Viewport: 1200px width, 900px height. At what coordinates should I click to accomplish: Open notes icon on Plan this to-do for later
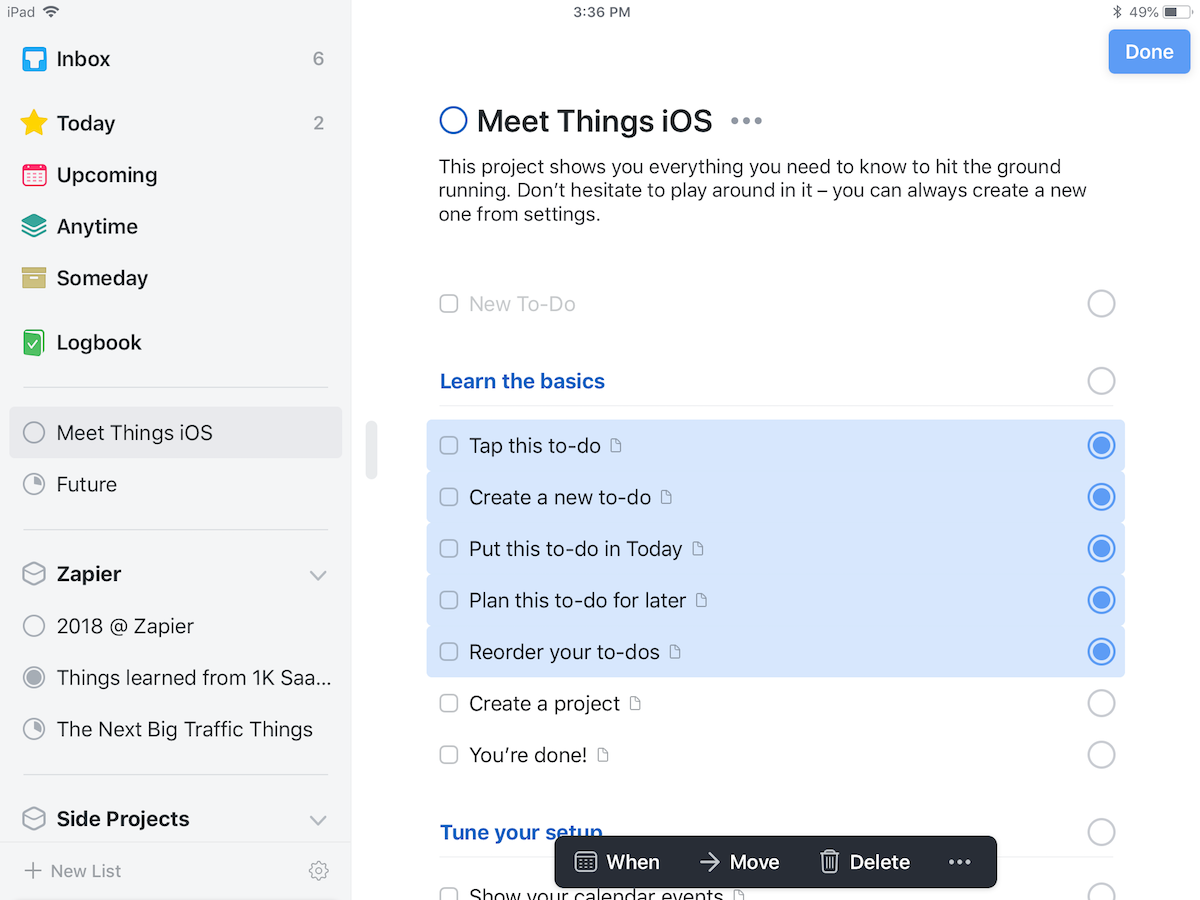tap(701, 600)
